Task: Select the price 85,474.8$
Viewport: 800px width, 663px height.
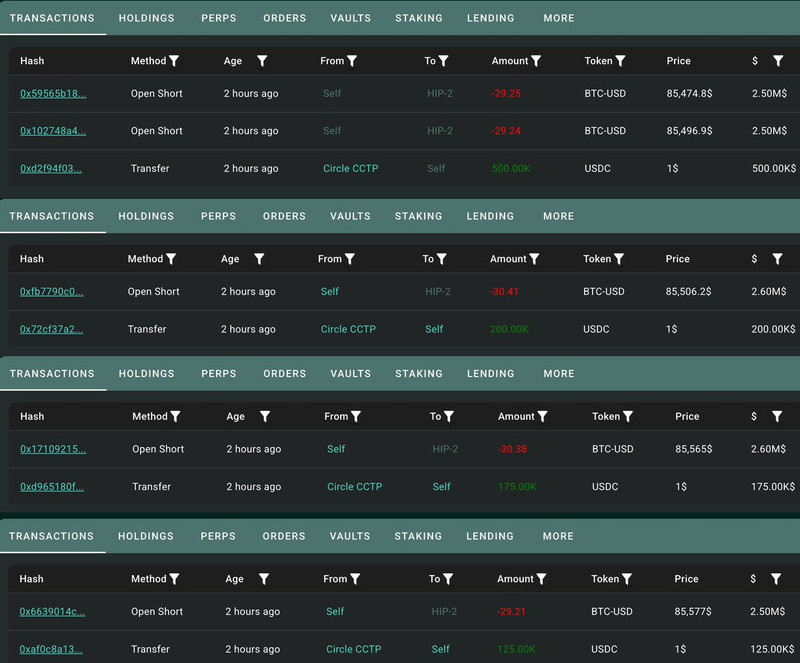Action: [689, 93]
